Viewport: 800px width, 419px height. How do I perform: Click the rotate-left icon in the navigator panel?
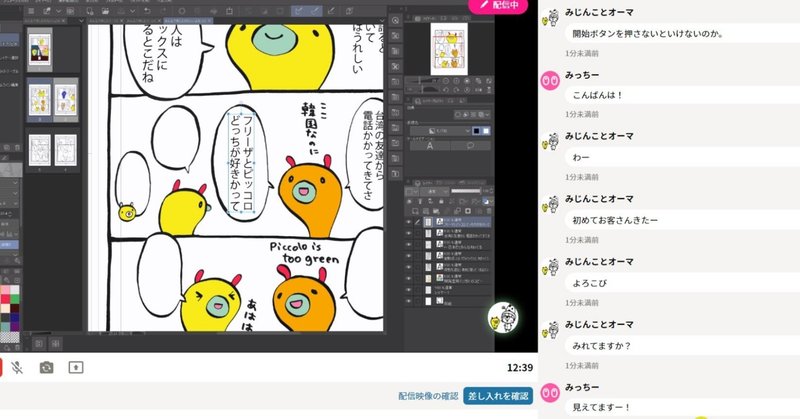(x=445, y=89)
